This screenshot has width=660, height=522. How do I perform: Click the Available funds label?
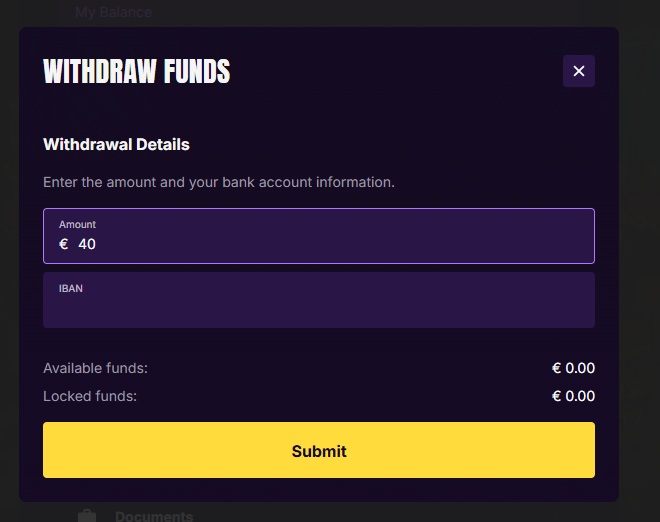(x=96, y=368)
